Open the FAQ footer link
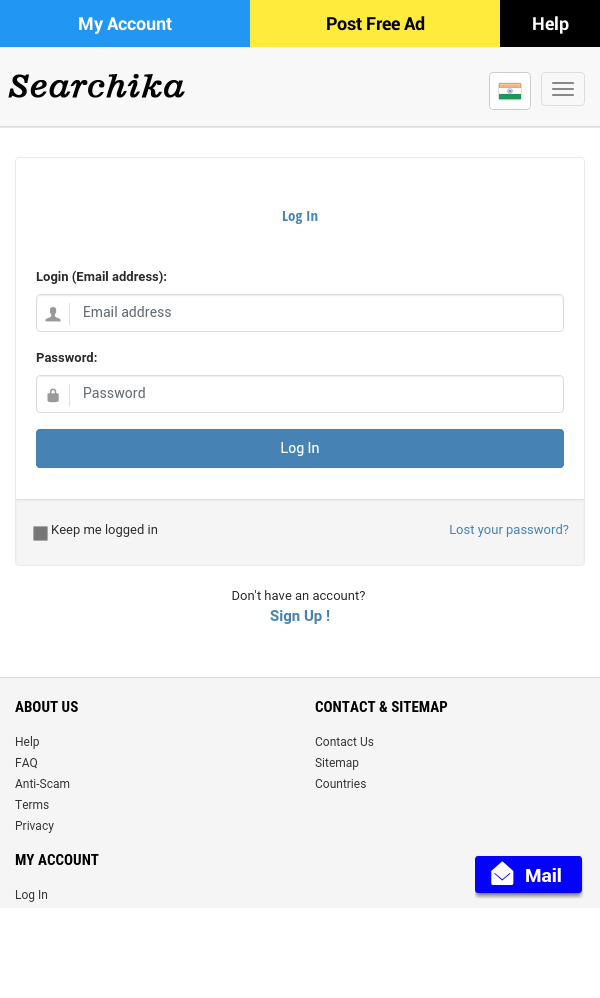The width and height of the screenshot is (600, 998). (26, 763)
